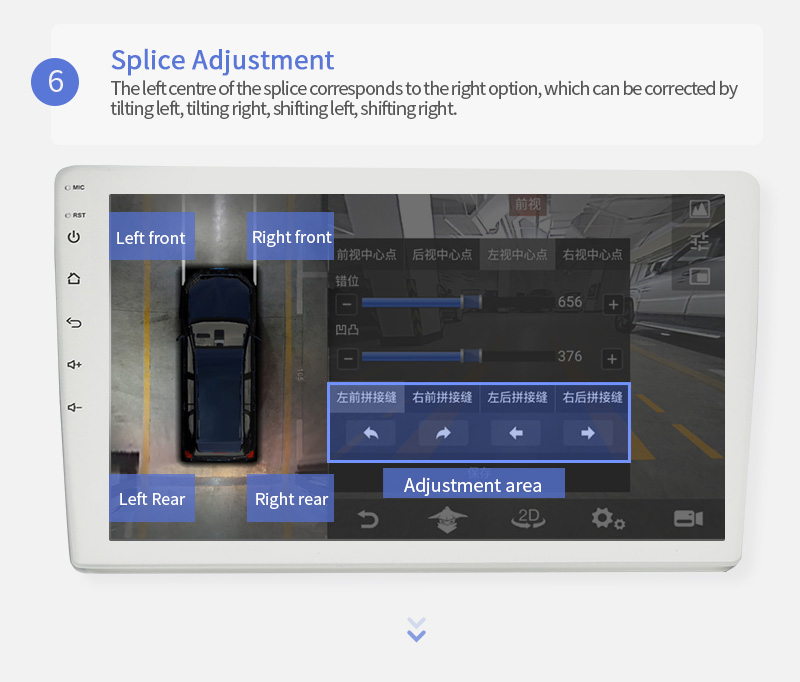Click the shift-left straight arrow button
800x682 pixels.
[x=515, y=433]
